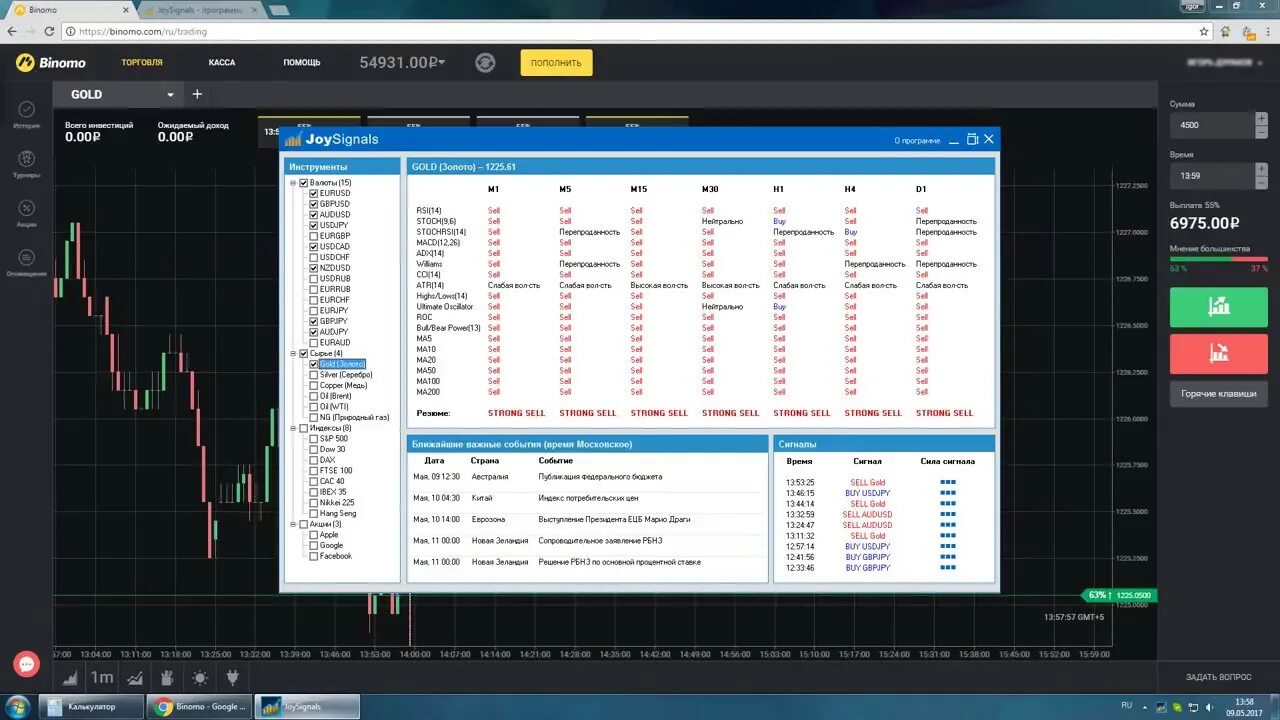Open the ТОРГОВЛЯ menu
Viewport: 1280px width, 720px height.
pos(142,62)
